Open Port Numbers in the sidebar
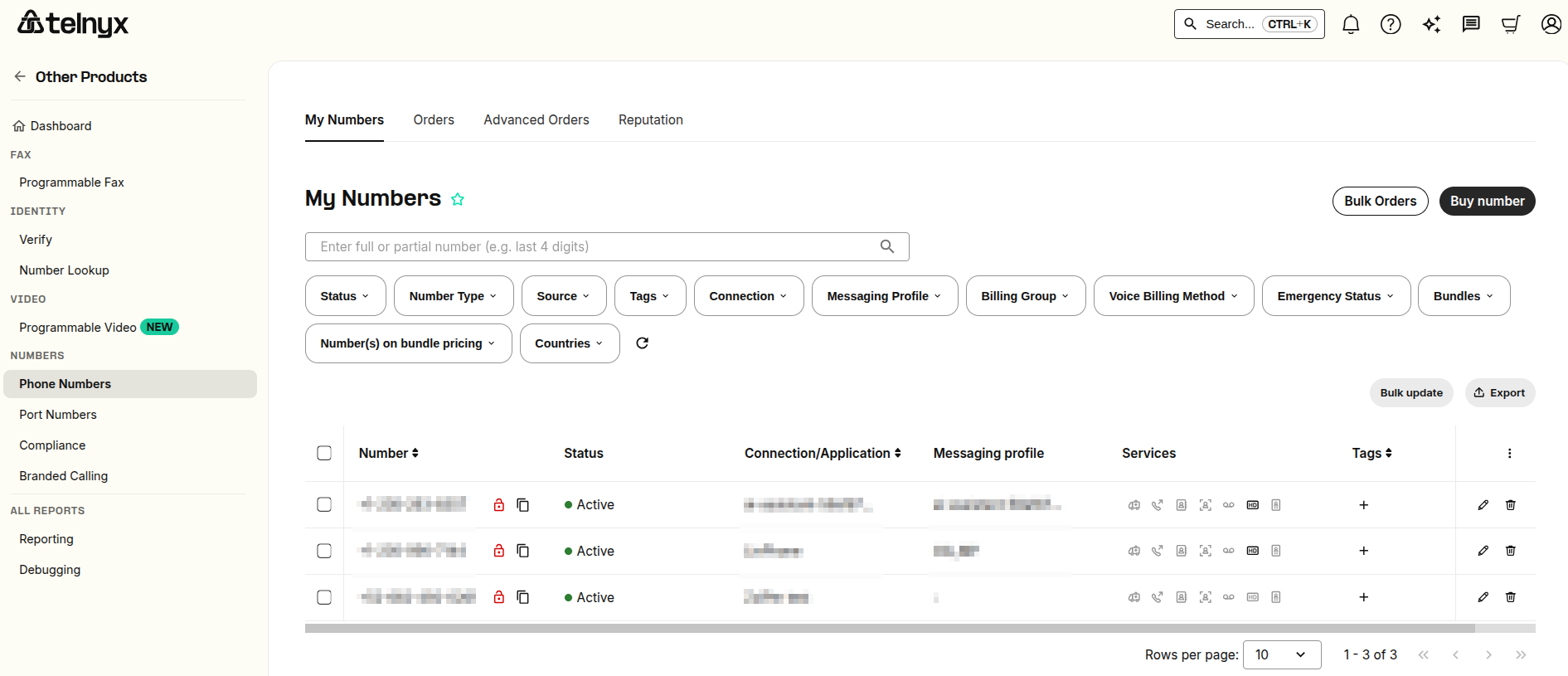Viewport: 1568px width, 676px height. tap(58, 415)
